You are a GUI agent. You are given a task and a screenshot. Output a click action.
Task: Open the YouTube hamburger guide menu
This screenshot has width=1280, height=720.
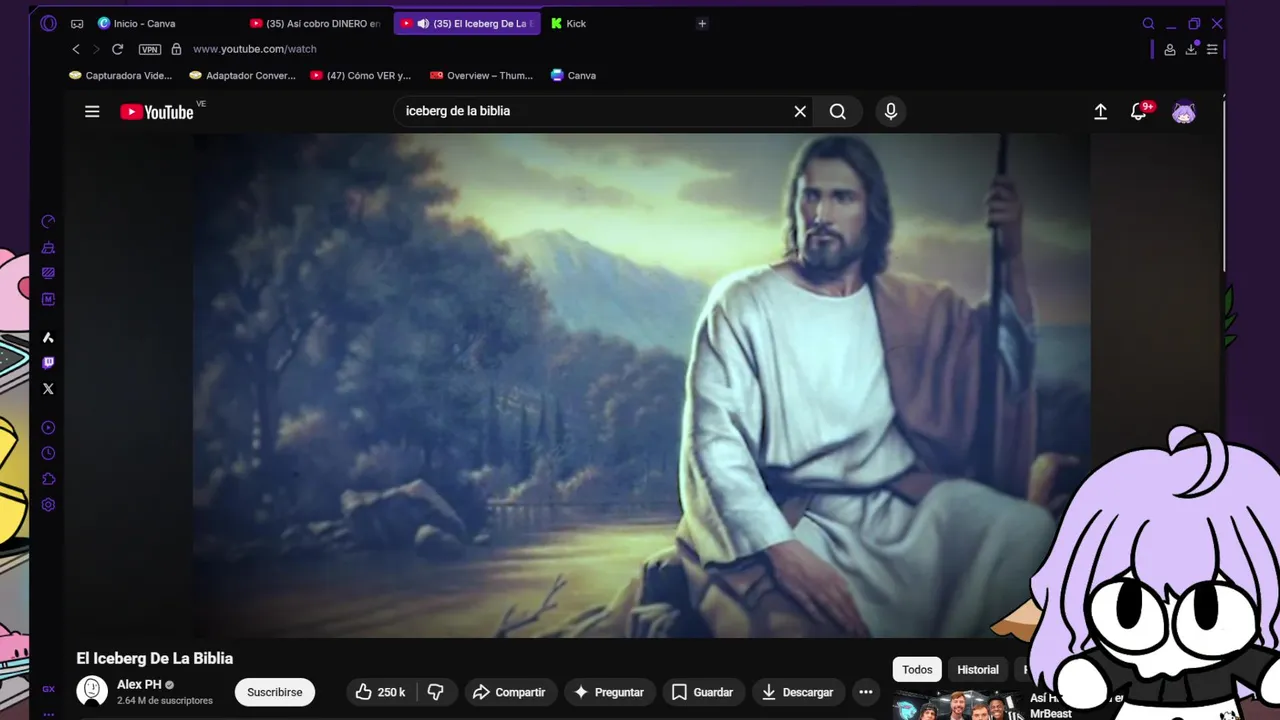[x=92, y=112]
